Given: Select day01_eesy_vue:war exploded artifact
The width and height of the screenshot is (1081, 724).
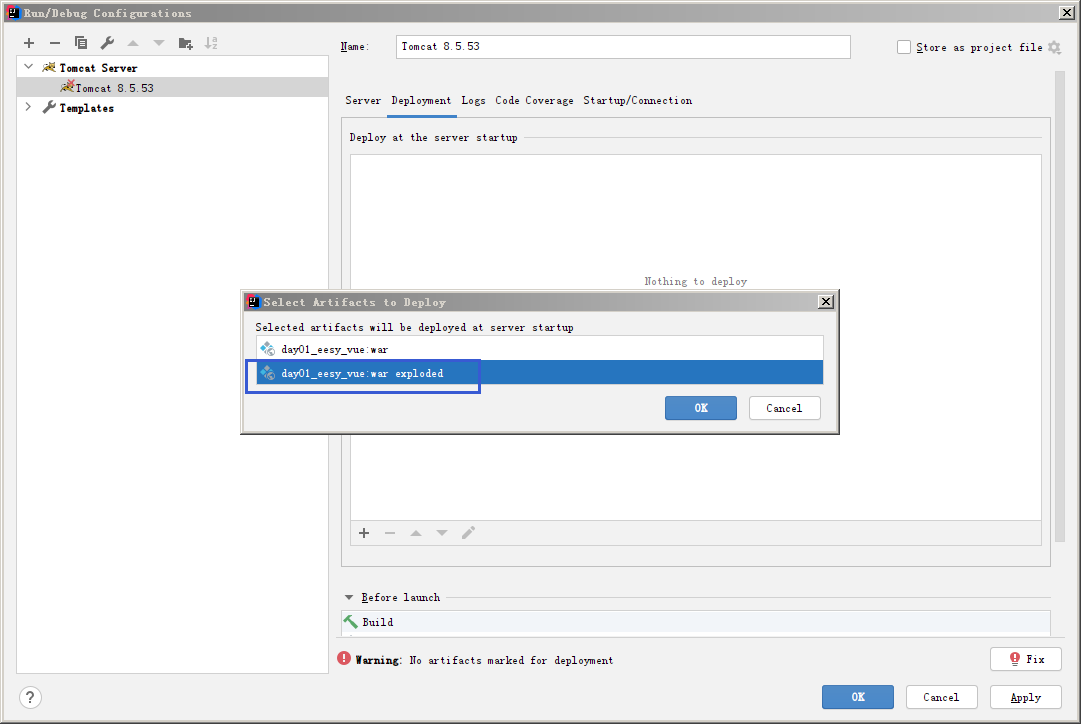Looking at the screenshot, I should click(x=540, y=373).
